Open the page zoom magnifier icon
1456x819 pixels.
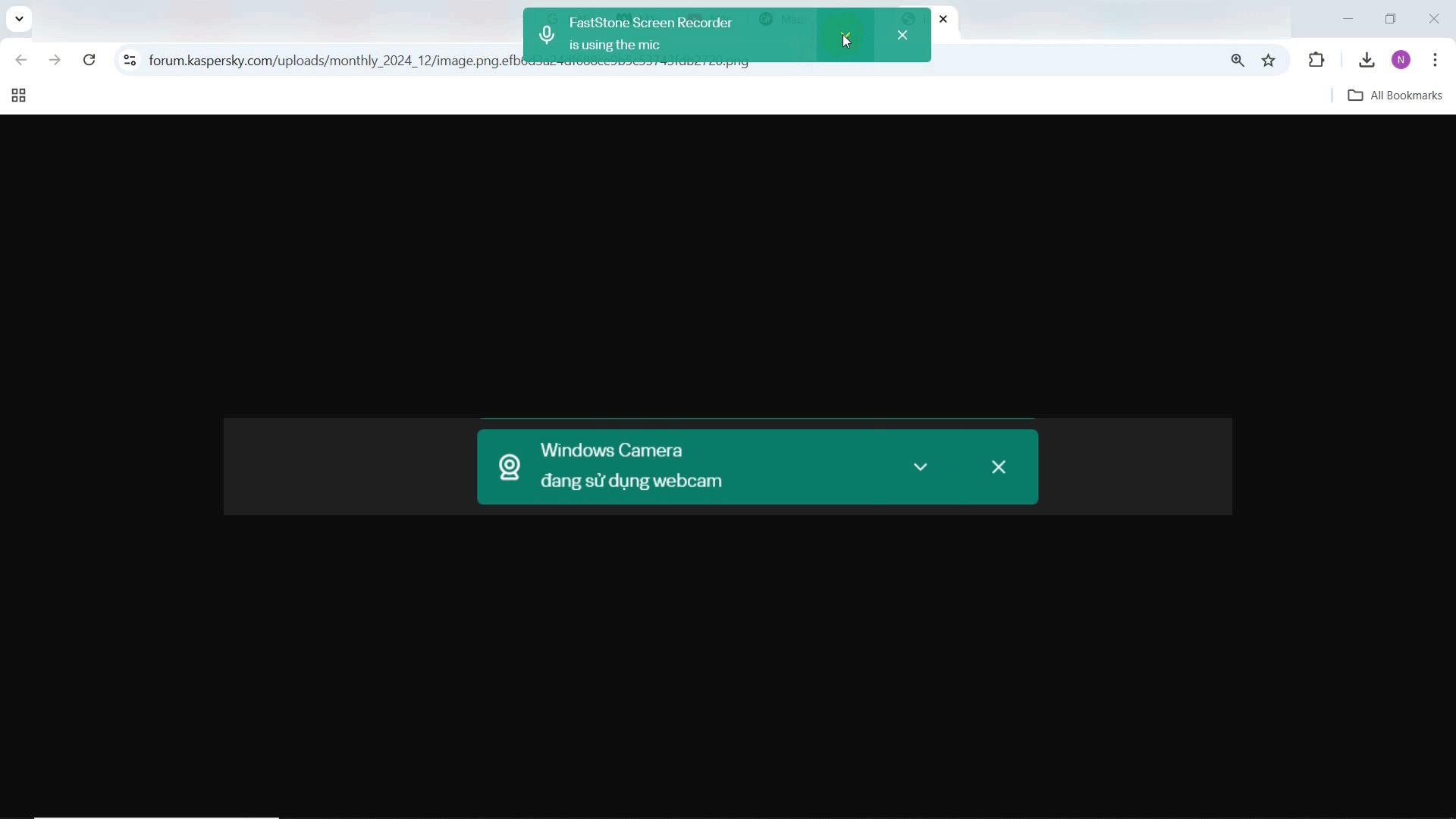1238,60
